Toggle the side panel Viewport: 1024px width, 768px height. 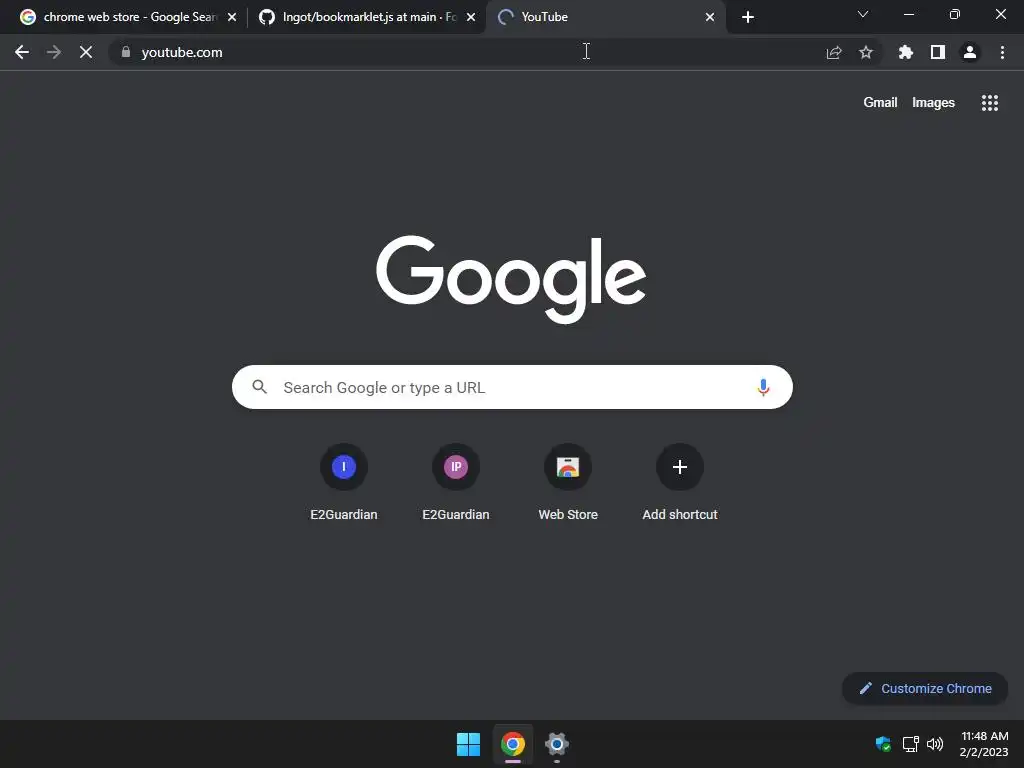pos(938,52)
